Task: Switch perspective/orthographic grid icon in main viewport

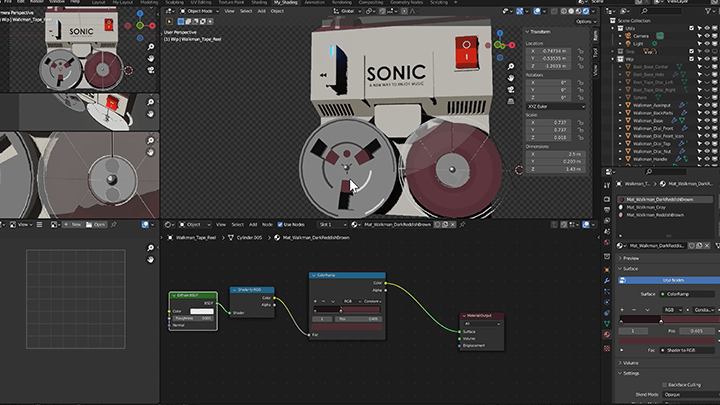Action: 511,101
